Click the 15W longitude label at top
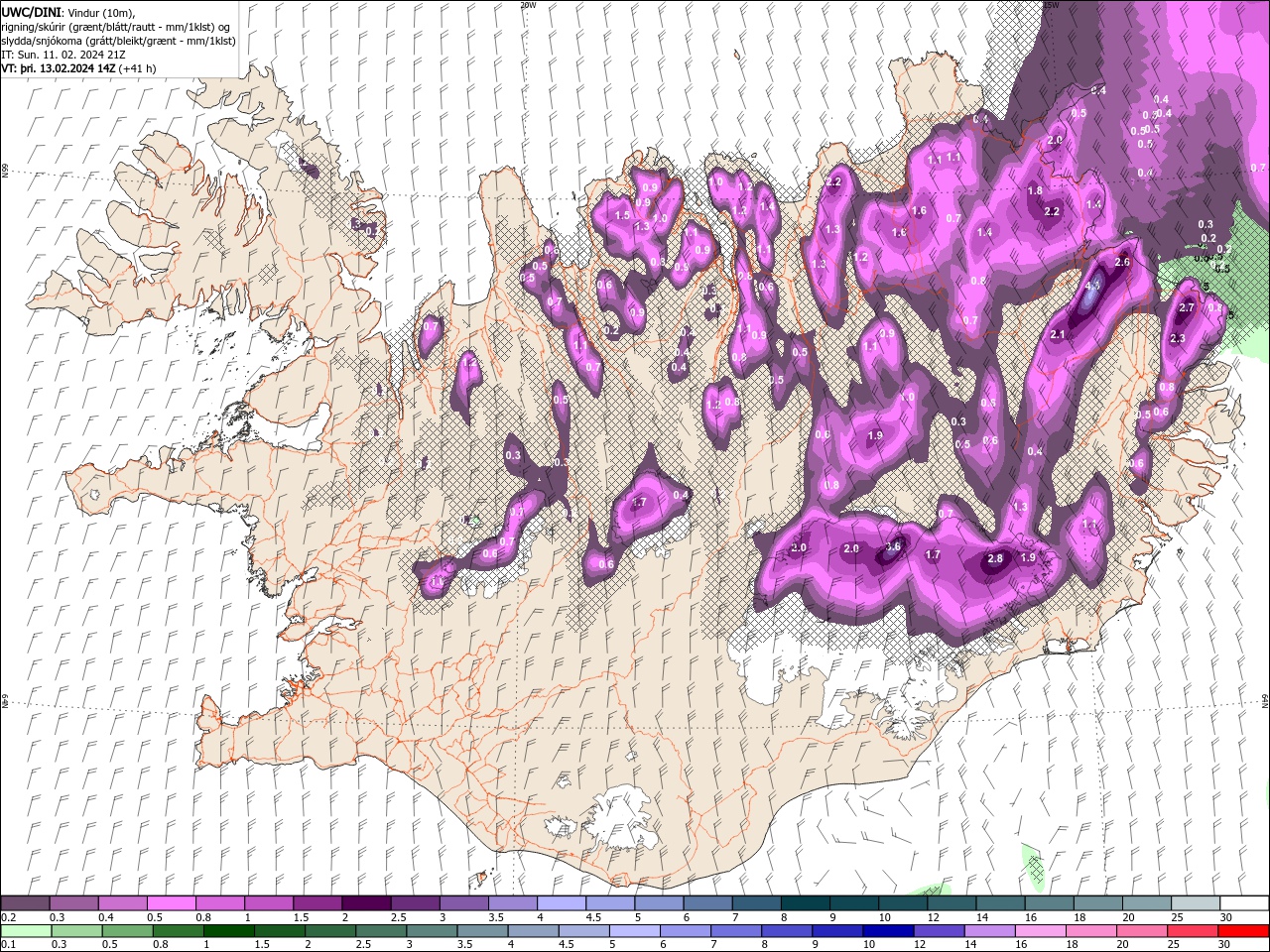 pyautogui.click(x=1051, y=4)
